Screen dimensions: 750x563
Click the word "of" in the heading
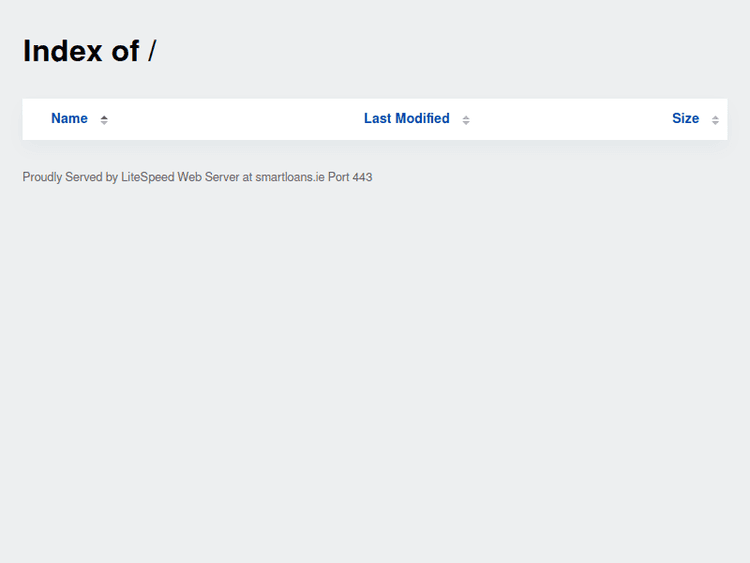coord(125,51)
